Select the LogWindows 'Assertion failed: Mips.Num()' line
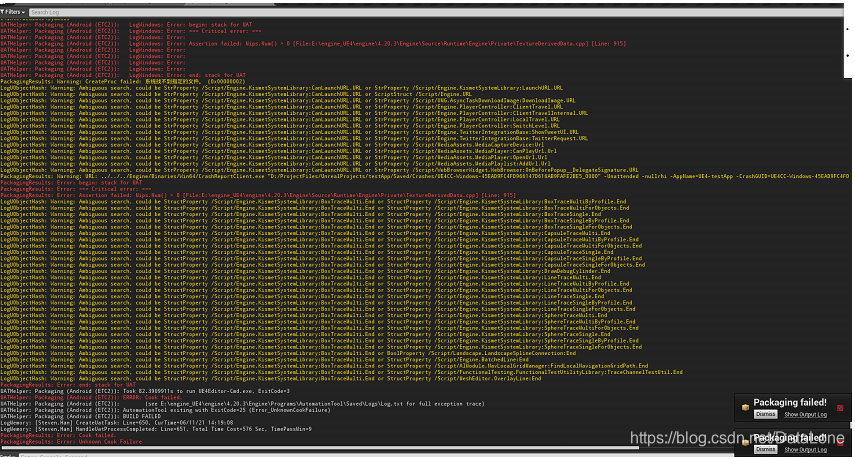The height and width of the screenshot is (457, 855). 313,44
